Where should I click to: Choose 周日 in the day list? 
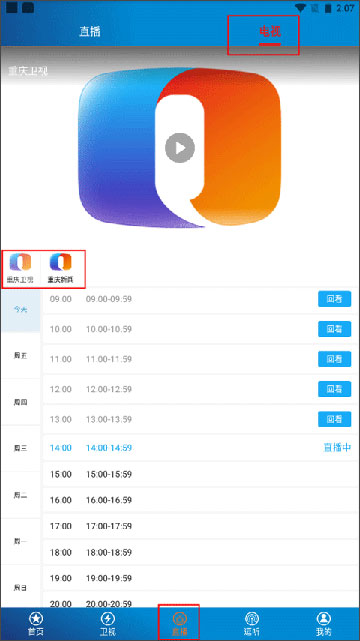click(21, 587)
